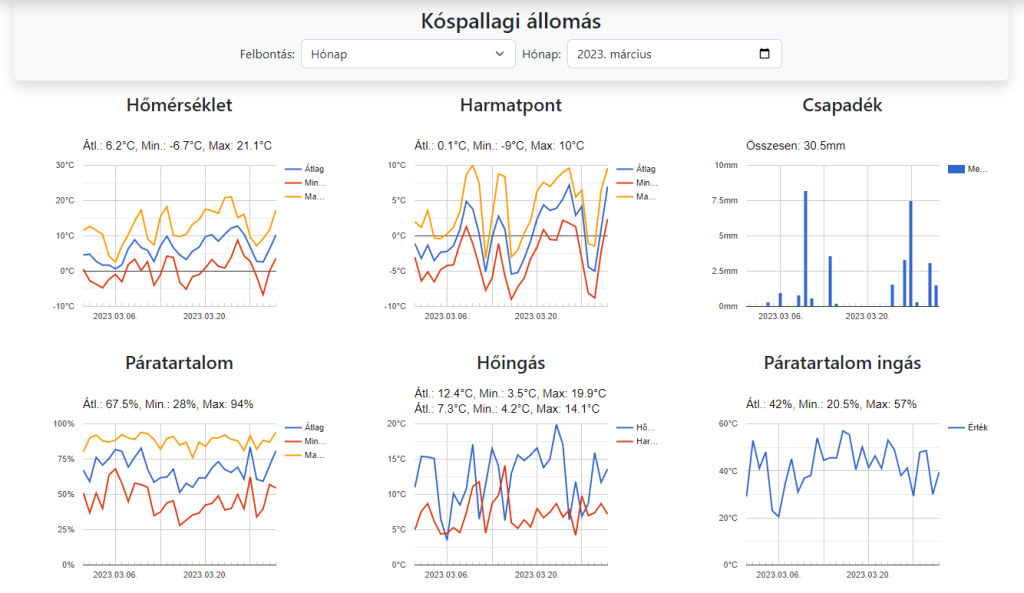Click the Összesen: 30.5mm summary text
Viewport: 1024px width, 593px height.
pyautogui.click(x=795, y=146)
